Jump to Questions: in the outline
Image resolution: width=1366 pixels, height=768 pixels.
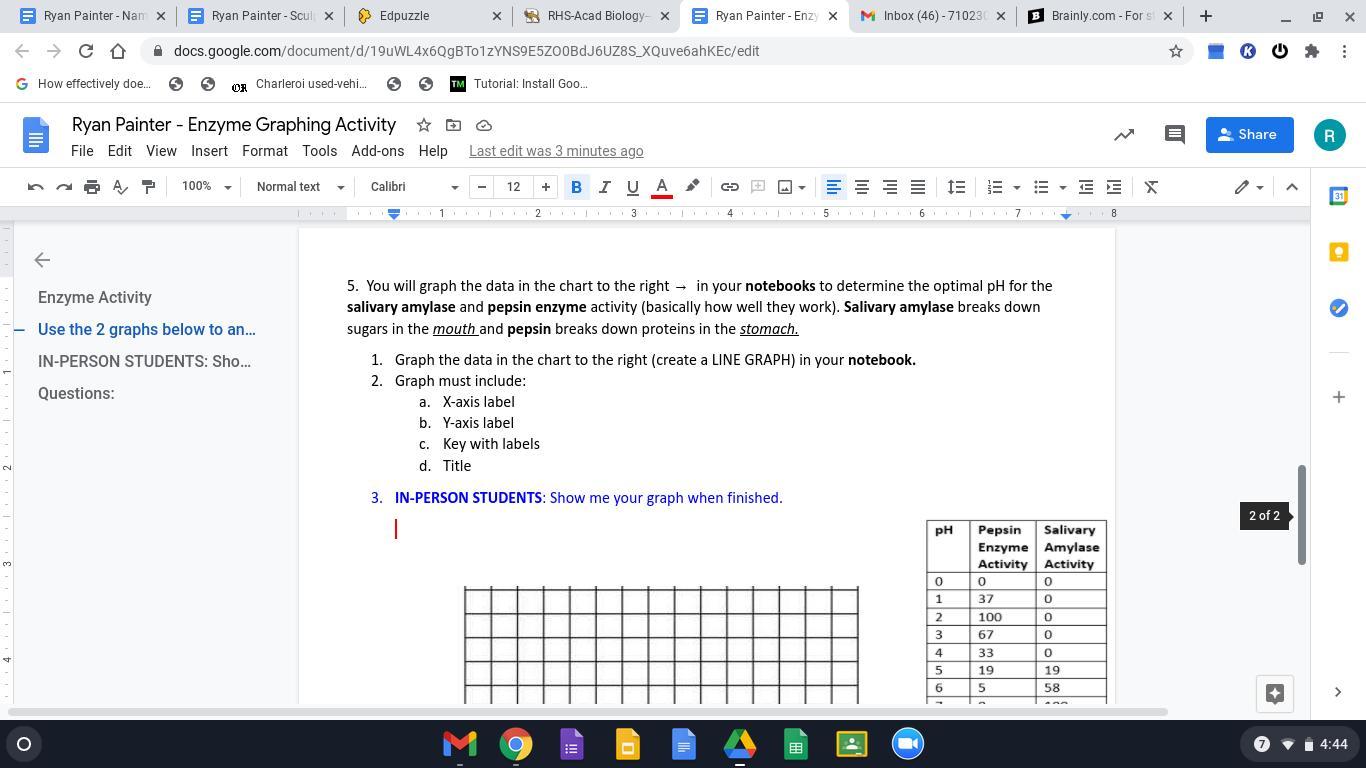point(76,394)
